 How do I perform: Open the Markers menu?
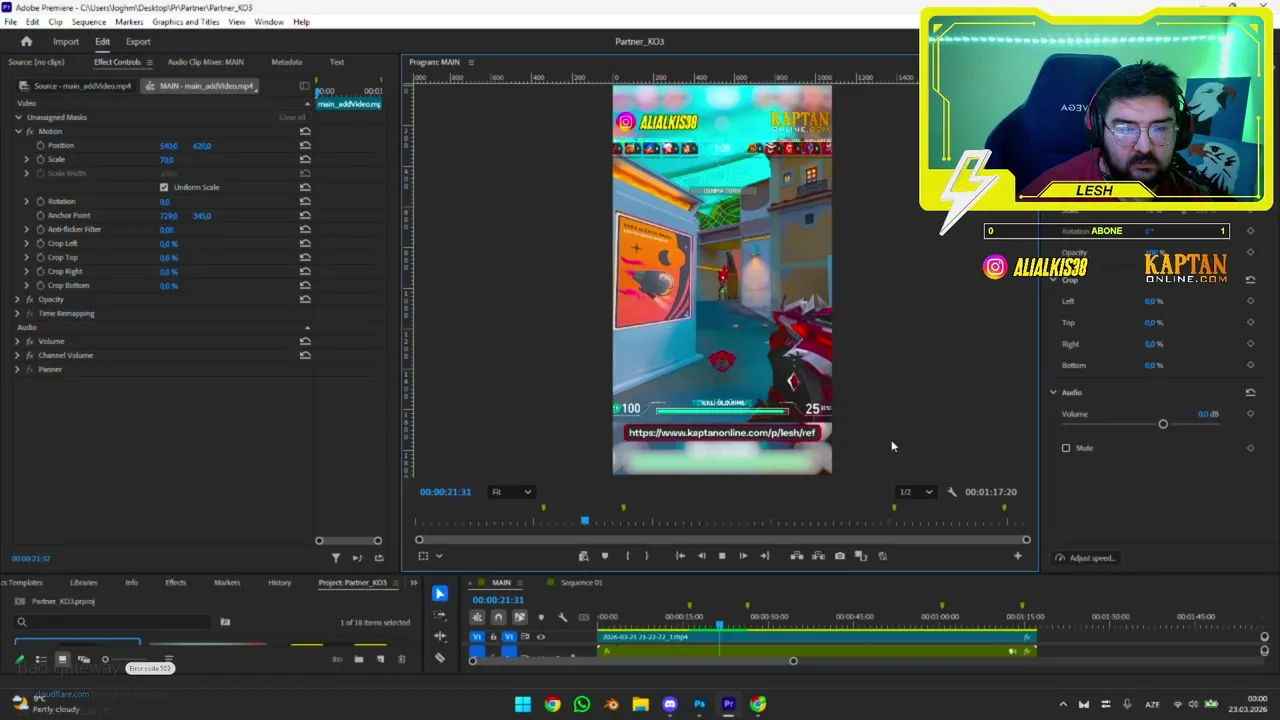pos(129,22)
